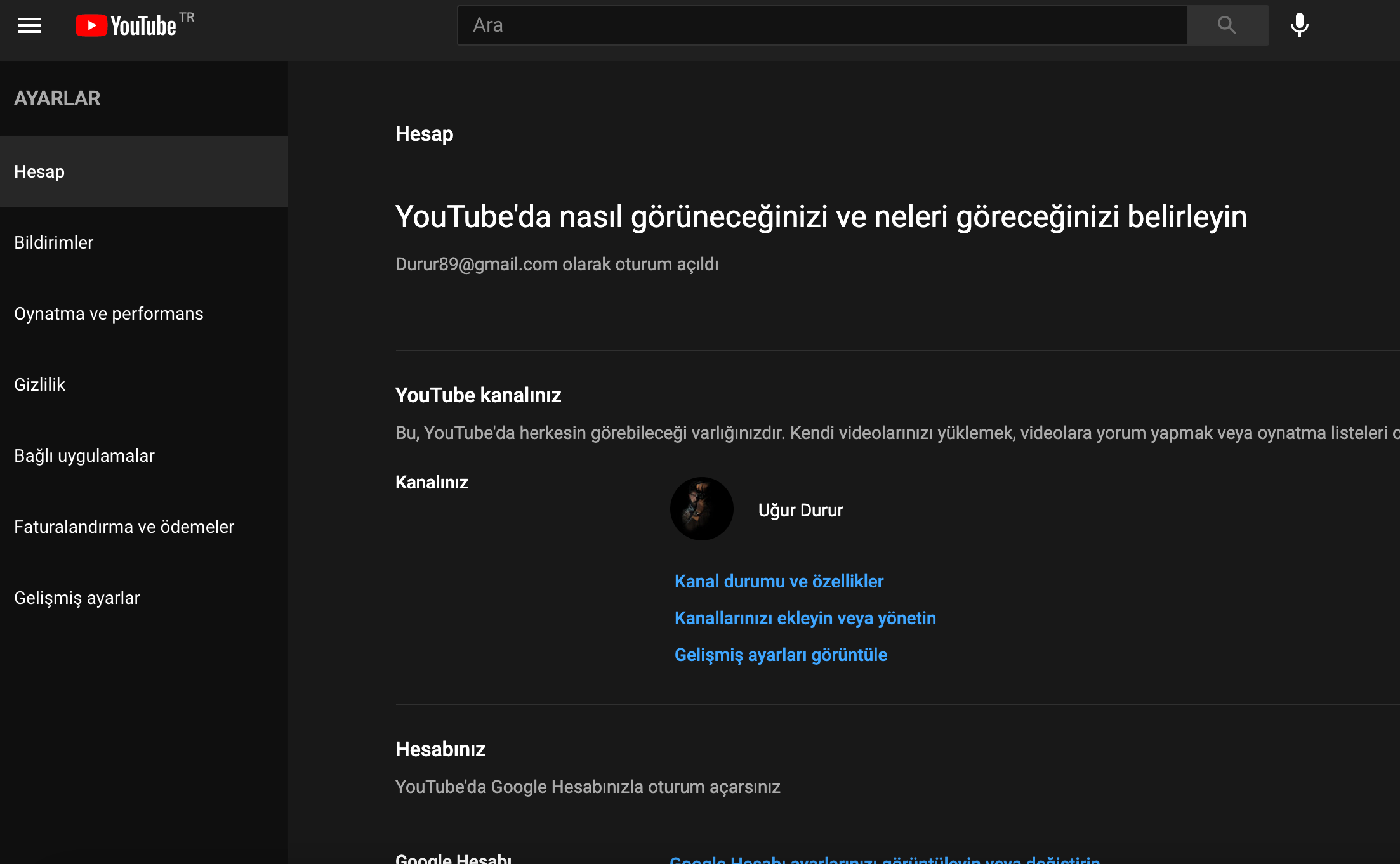Select Bağlı uygulamalar section
Screen dimensions: 1400x864
(x=84, y=455)
